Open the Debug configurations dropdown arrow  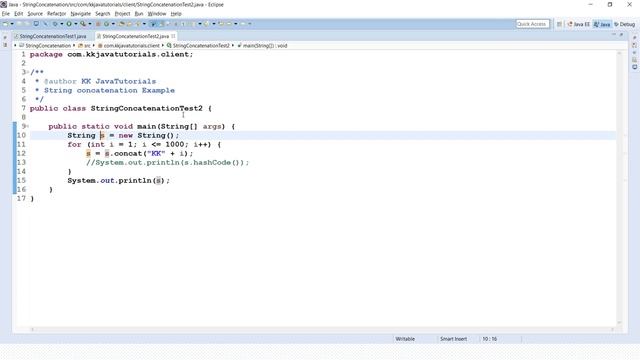[62, 24]
